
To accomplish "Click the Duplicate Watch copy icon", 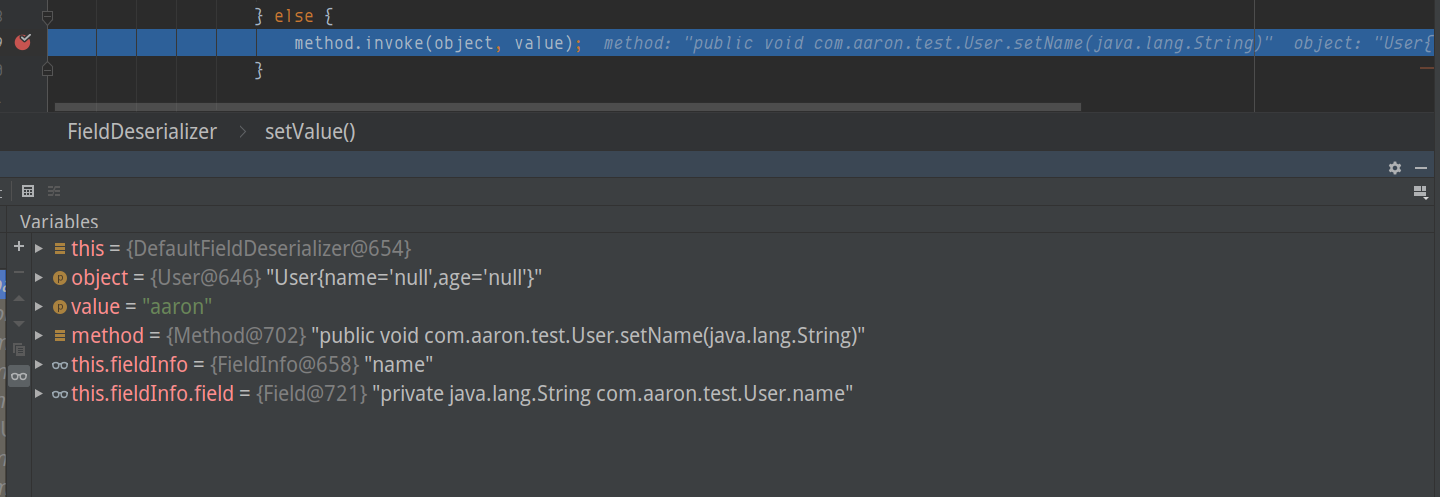I will tap(18, 350).
